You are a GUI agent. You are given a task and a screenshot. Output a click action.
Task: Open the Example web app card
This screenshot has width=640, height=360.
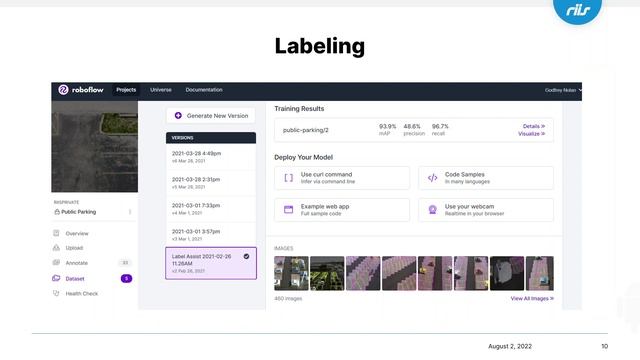point(342,210)
